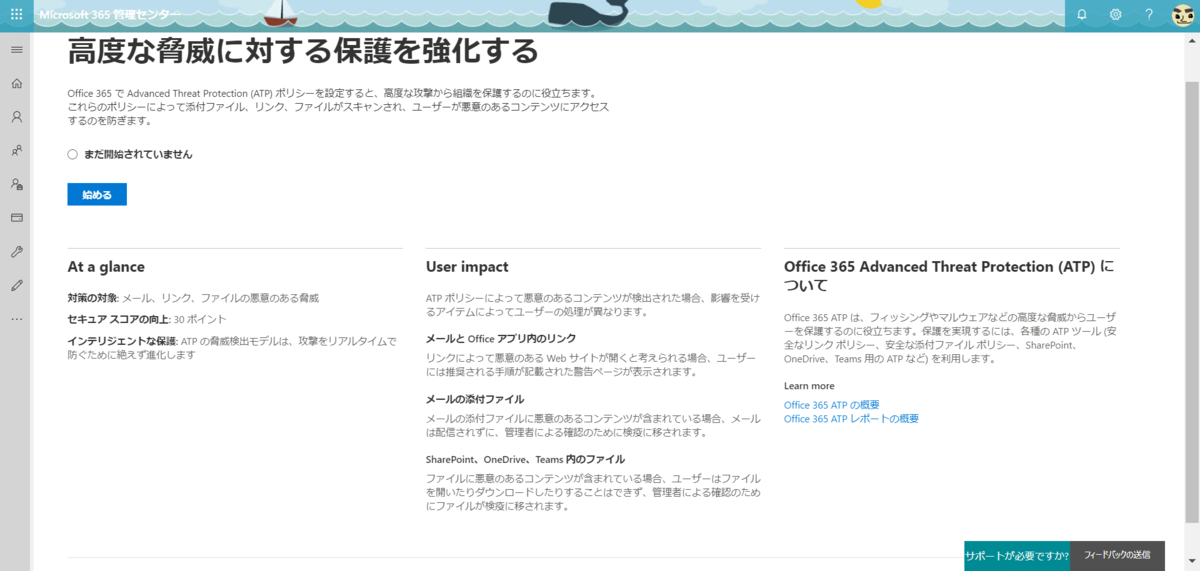The width and height of the screenshot is (1200, 571).
Task: Click the At a glance heading
Action: (x=106, y=267)
